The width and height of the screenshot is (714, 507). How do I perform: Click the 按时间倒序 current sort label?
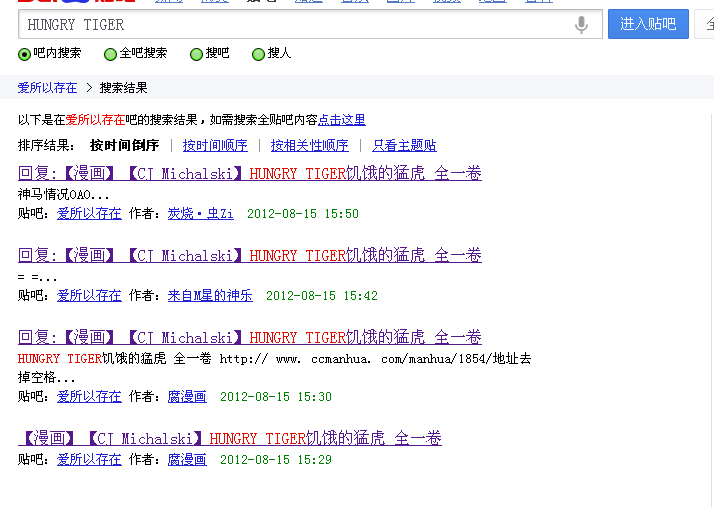point(124,145)
